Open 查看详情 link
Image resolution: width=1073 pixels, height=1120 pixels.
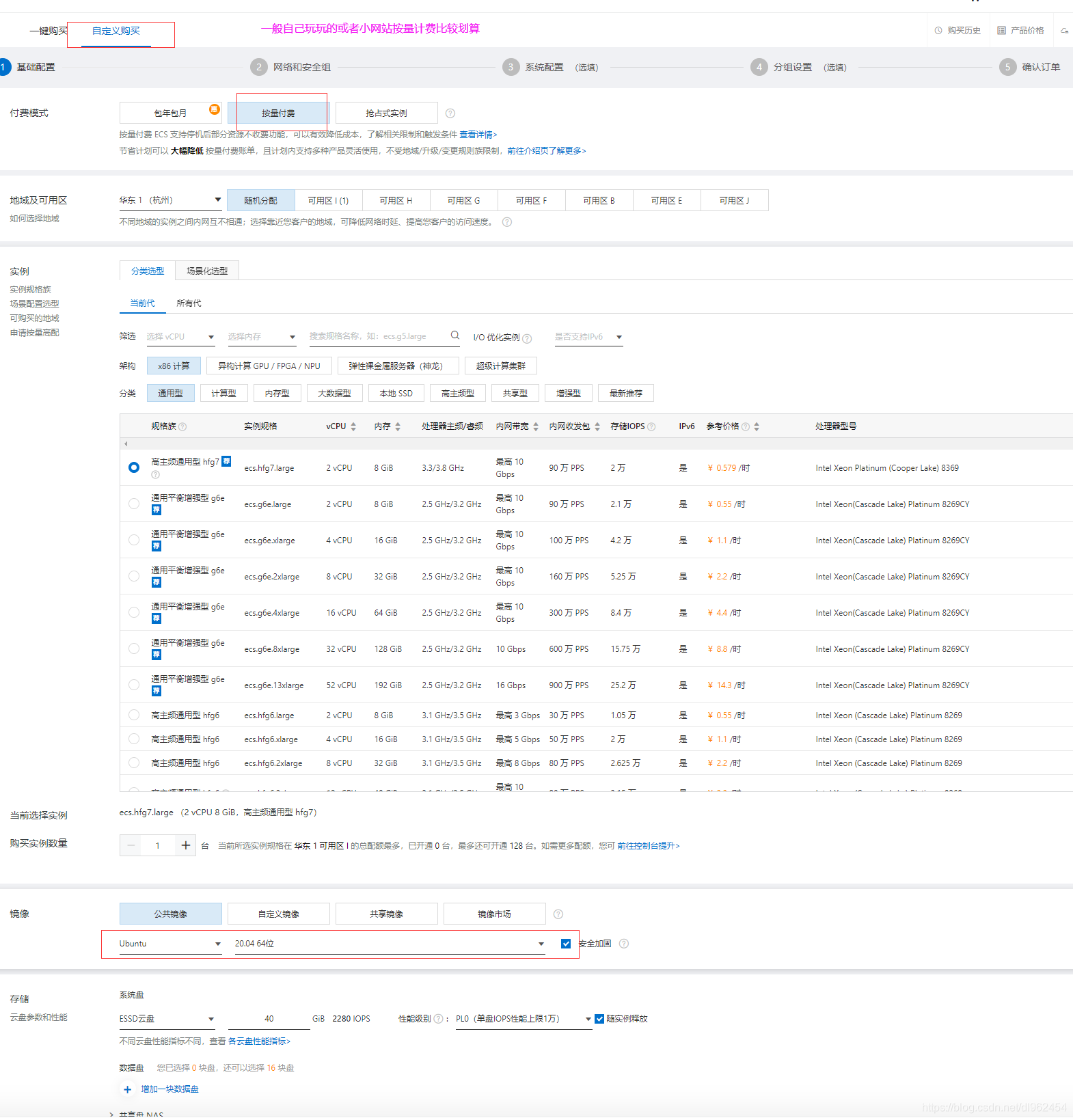pyautogui.click(x=478, y=135)
